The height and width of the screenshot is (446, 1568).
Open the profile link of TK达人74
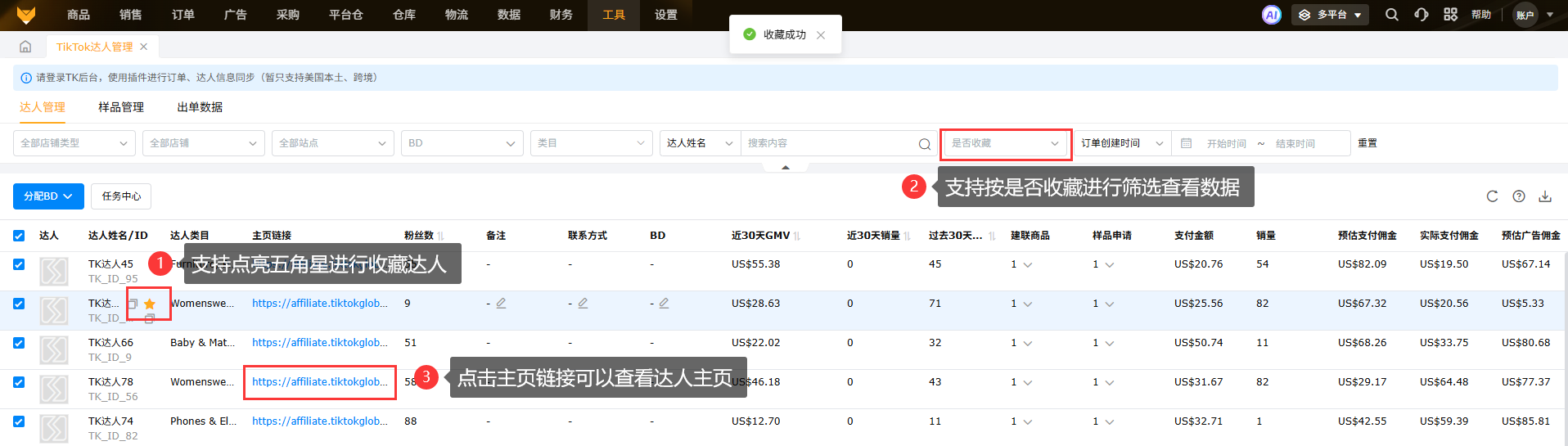point(320,421)
